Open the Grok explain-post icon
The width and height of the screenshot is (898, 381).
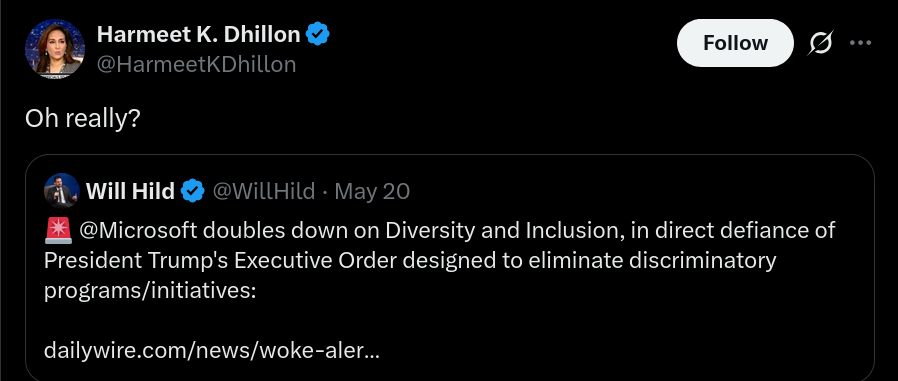[820, 43]
